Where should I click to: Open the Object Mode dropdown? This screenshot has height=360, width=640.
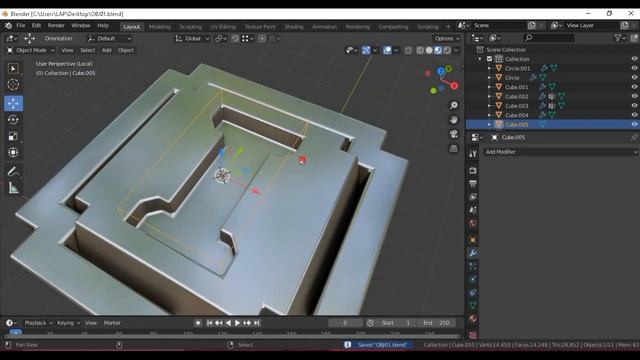31,50
